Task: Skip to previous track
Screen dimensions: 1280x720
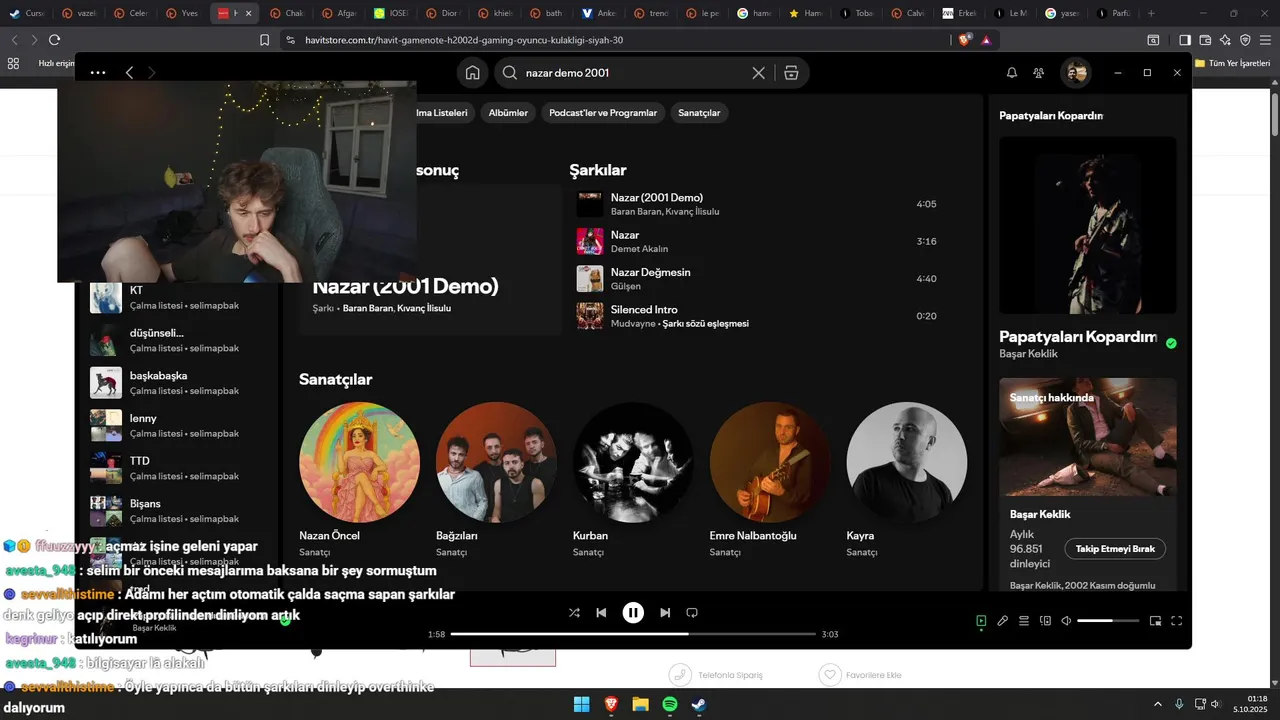Action: (x=601, y=613)
